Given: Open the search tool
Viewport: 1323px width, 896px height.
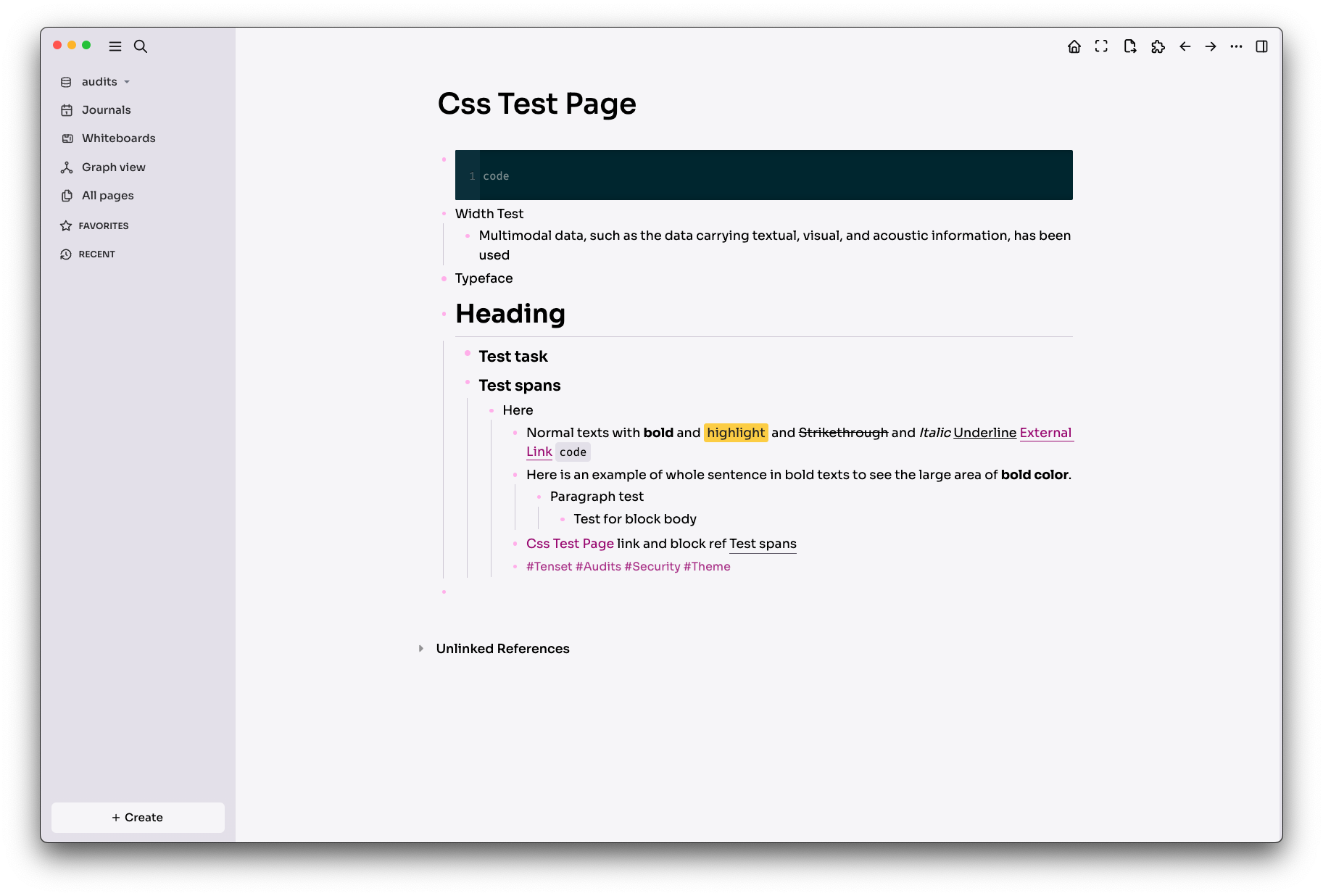Looking at the screenshot, I should [x=140, y=46].
